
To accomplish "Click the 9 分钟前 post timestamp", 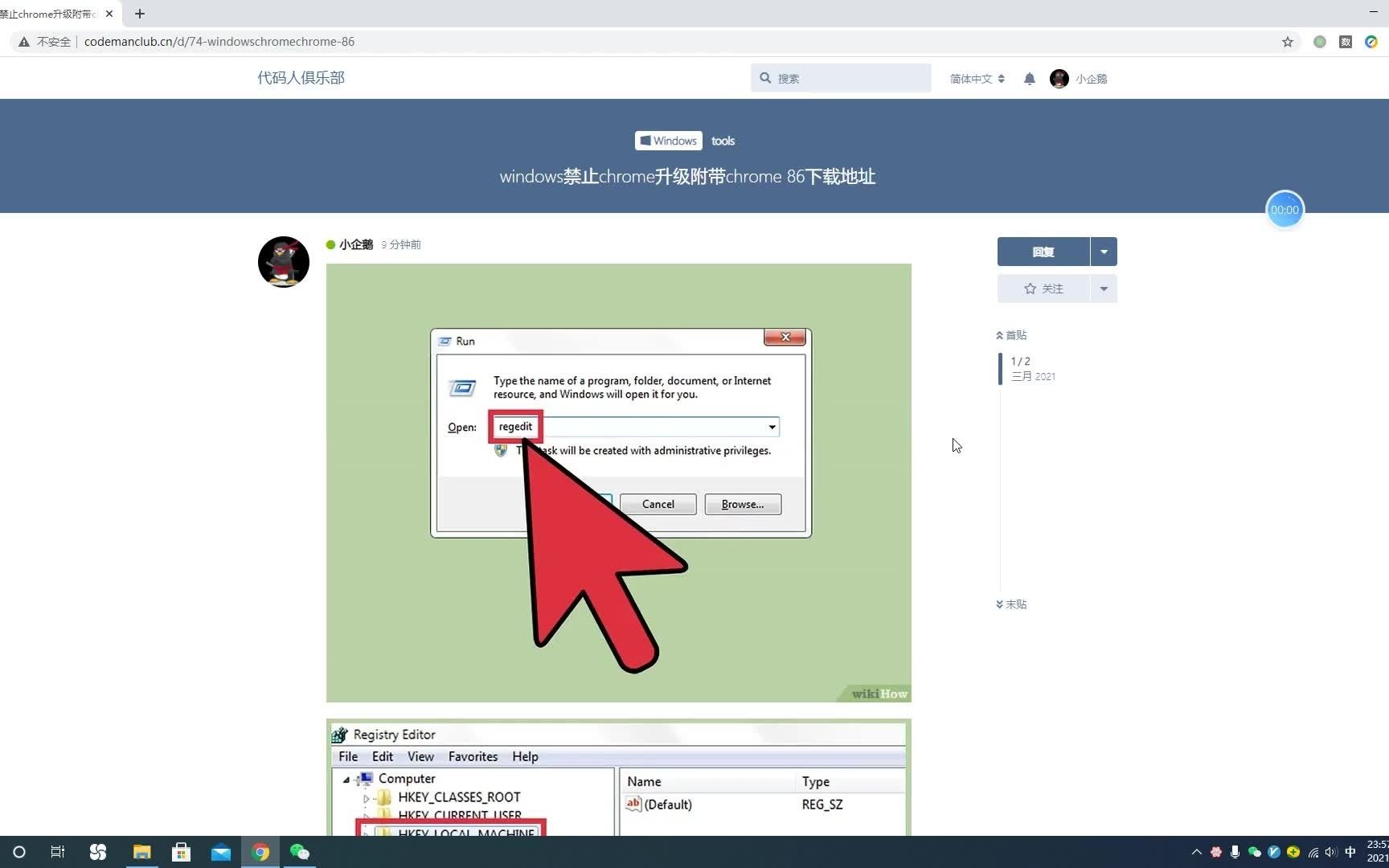I will pyautogui.click(x=401, y=244).
